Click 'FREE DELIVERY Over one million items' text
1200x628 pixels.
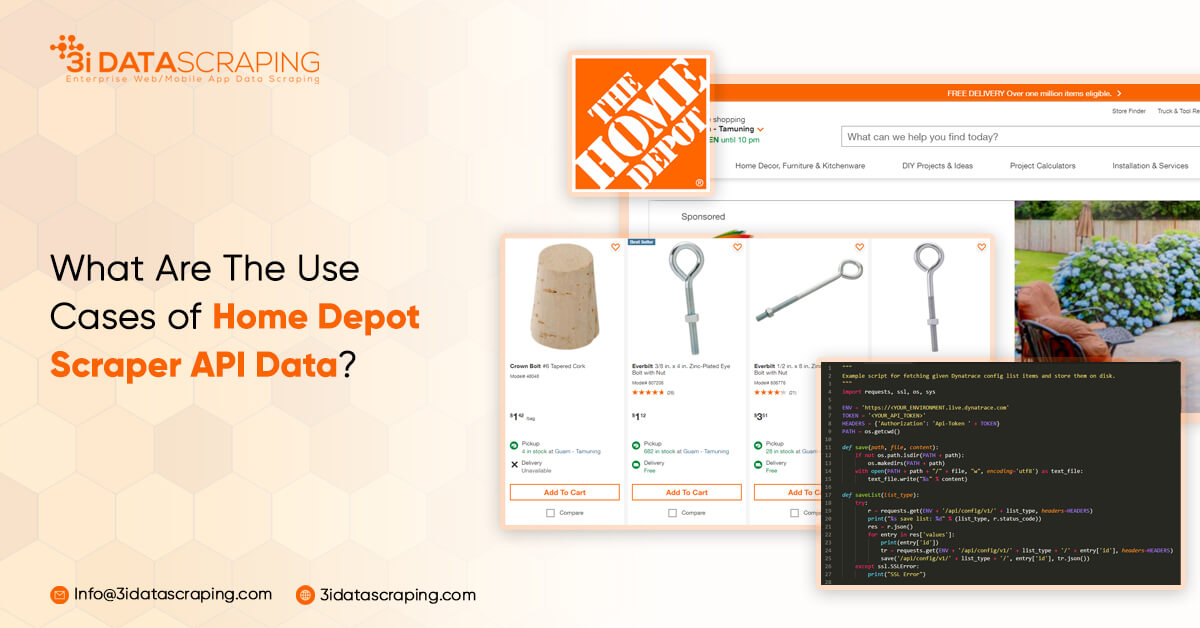[1028, 93]
